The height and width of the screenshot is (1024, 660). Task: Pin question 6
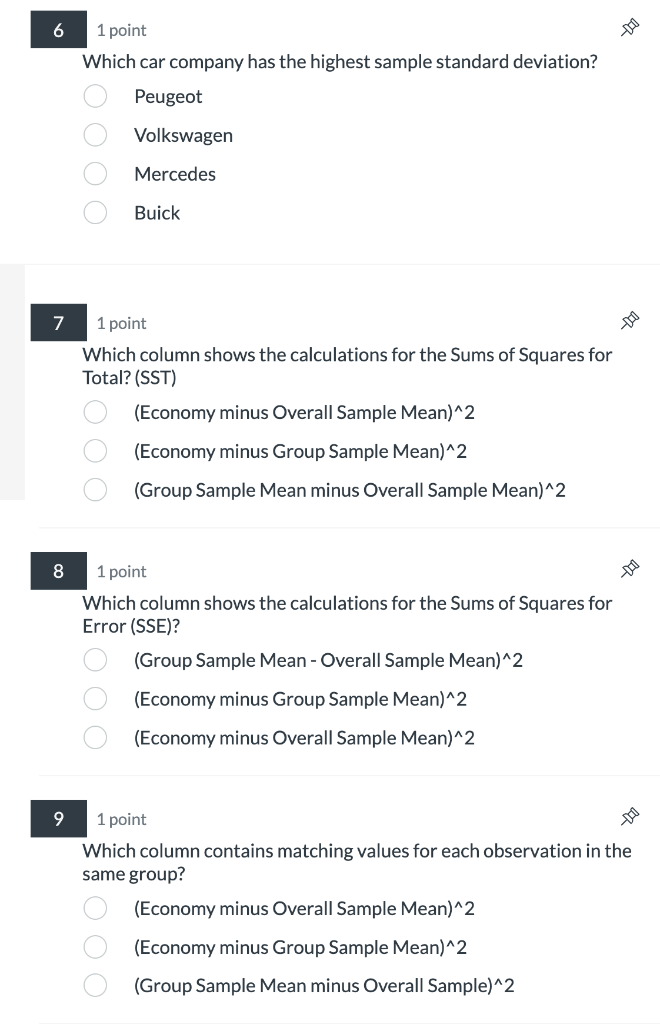pos(630,28)
